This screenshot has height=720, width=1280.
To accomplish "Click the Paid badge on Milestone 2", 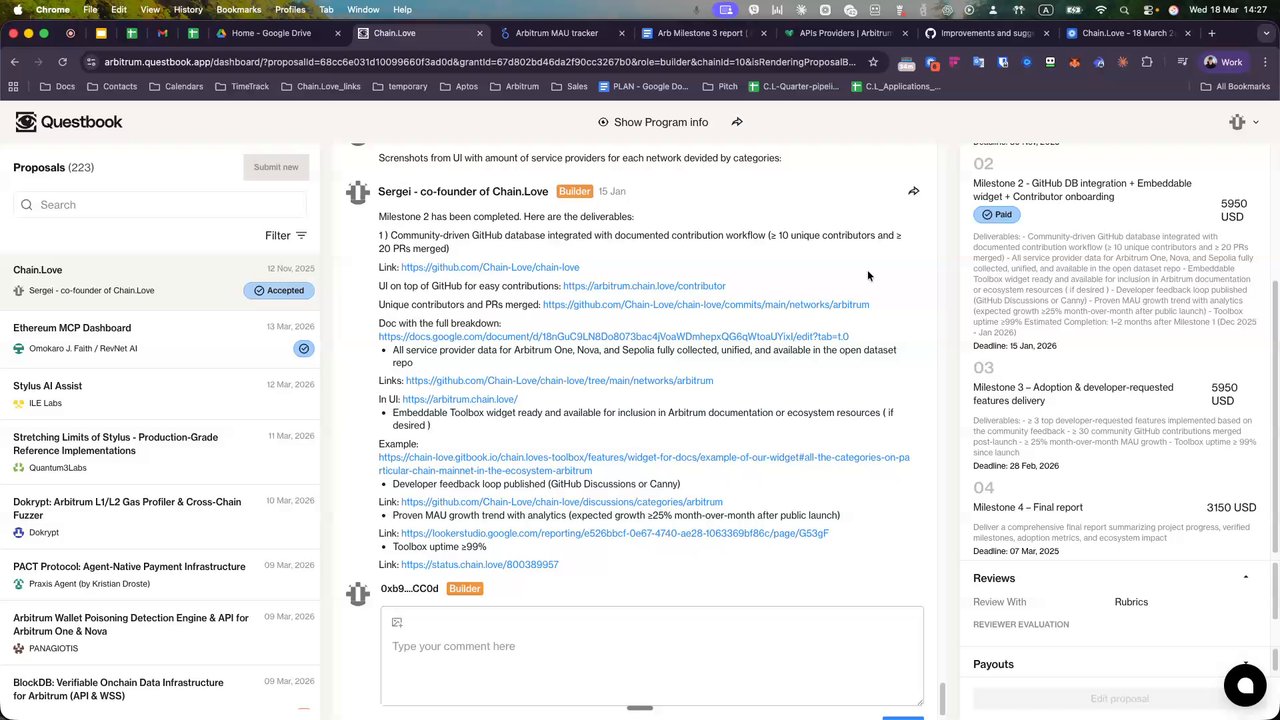I will (996, 215).
